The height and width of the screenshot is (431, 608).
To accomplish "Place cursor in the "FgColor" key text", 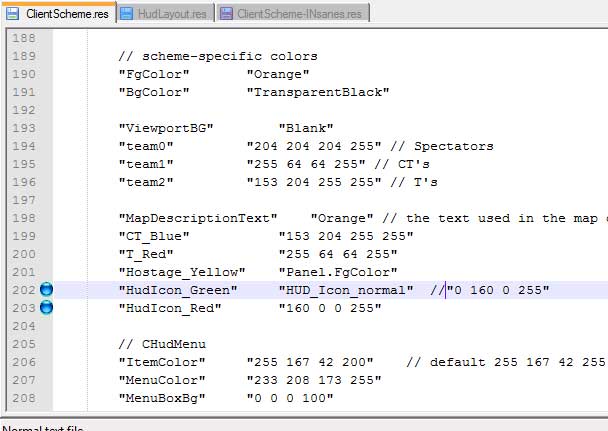I will [x=150, y=74].
